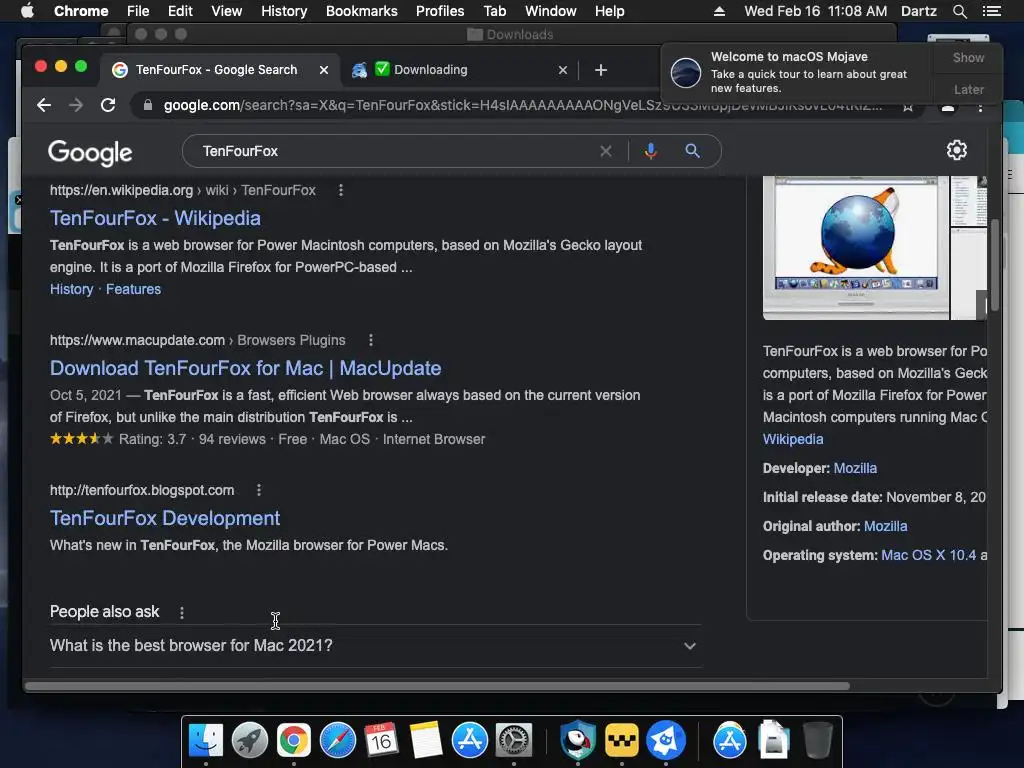The width and height of the screenshot is (1024, 768).
Task: Open the Profiles menu
Action: pos(440,11)
